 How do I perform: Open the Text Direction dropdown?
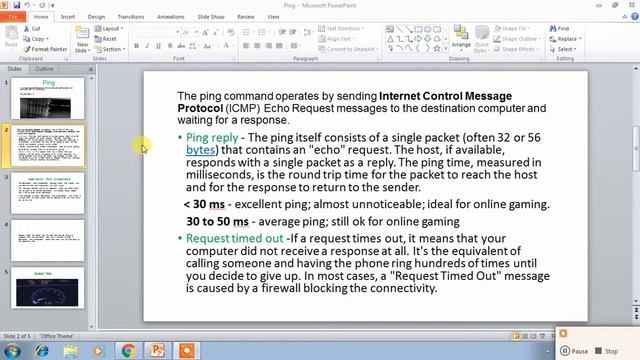pyautogui.click(x=341, y=29)
